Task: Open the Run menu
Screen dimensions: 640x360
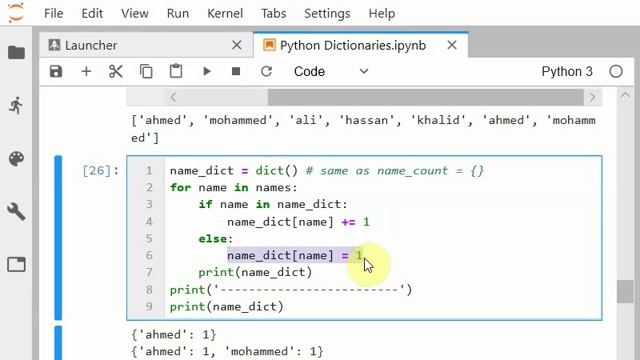Action: (178, 13)
